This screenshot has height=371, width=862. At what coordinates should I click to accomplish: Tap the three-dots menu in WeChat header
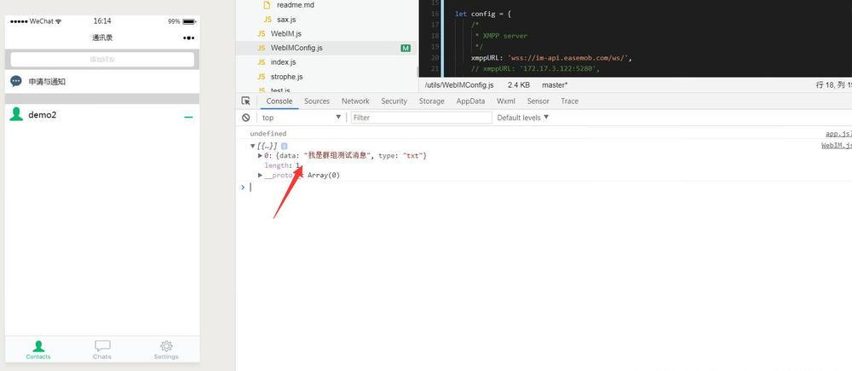(189, 38)
